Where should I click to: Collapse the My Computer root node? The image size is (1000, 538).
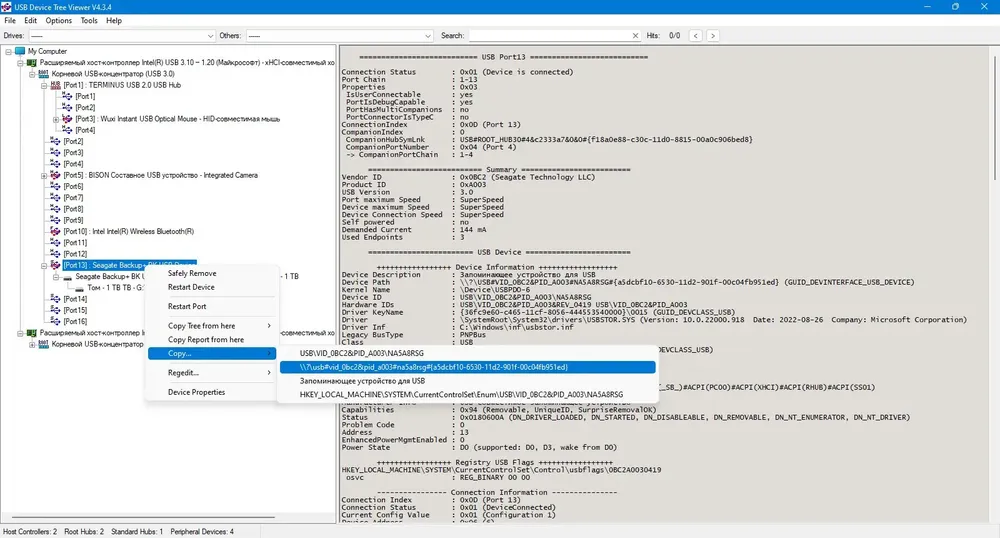[9, 51]
